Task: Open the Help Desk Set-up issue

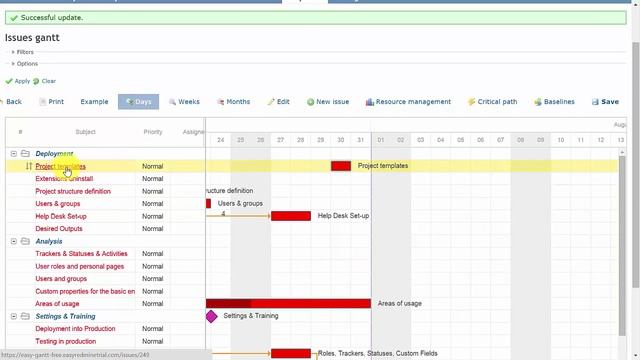Action: pyautogui.click(x=61, y=216)
